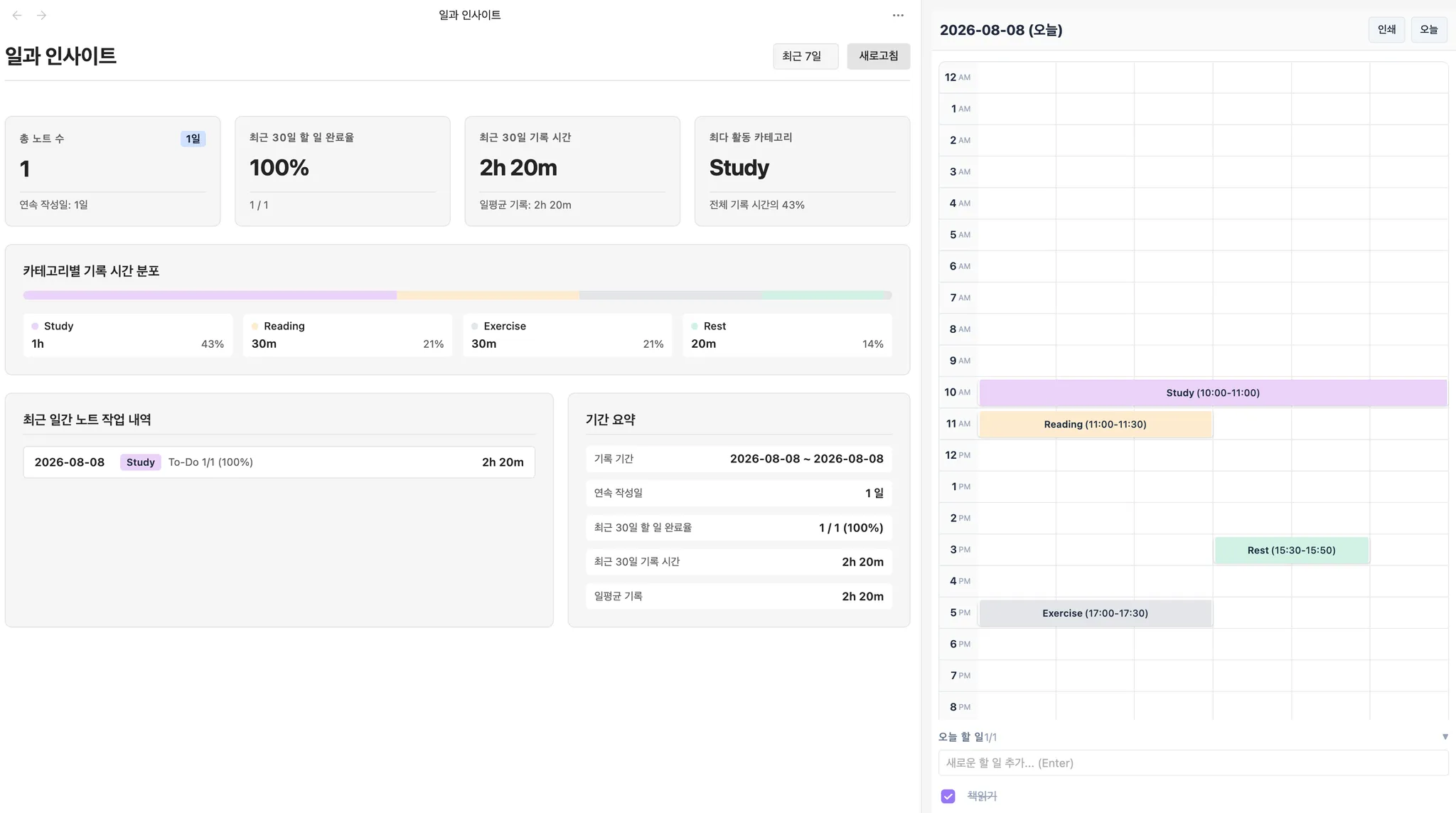The height and width of the screenshot is (813, 1456).
Task: Click the 2026-08-08 (오늘) date heading
Action: pyautogui.click(x=1001, y=30)
